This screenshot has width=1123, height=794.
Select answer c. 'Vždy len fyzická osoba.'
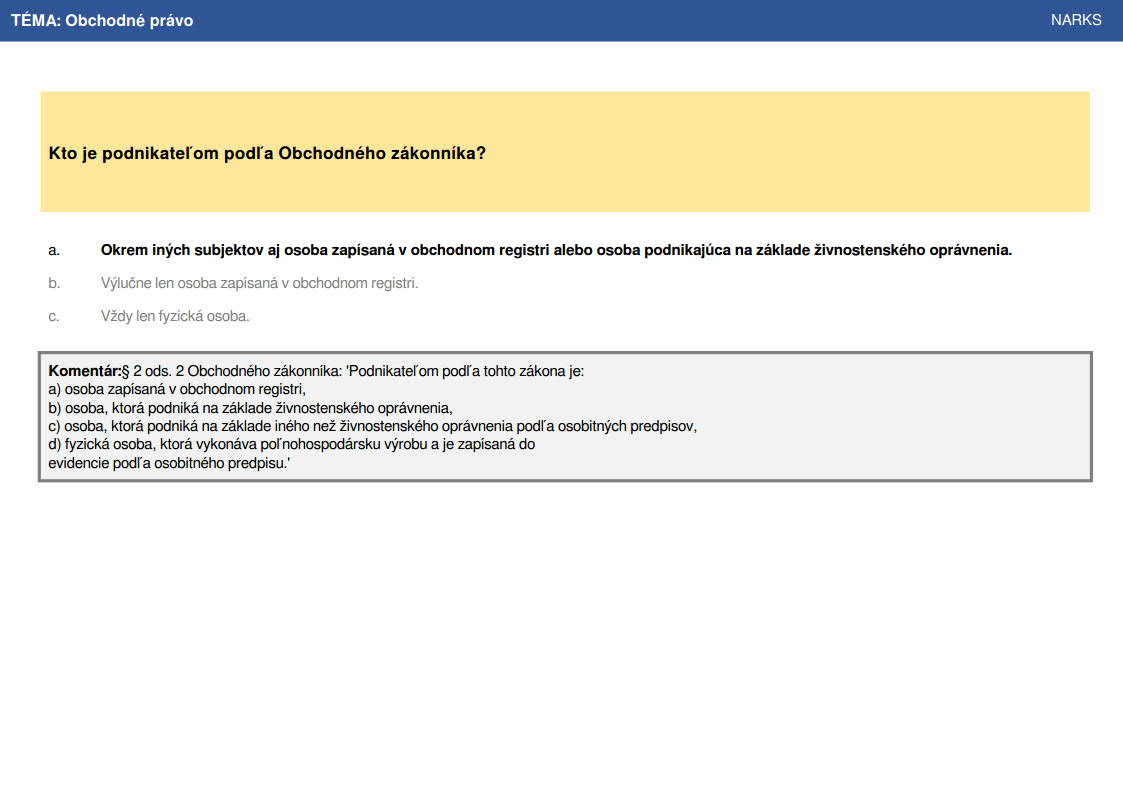tap(175, 316)
